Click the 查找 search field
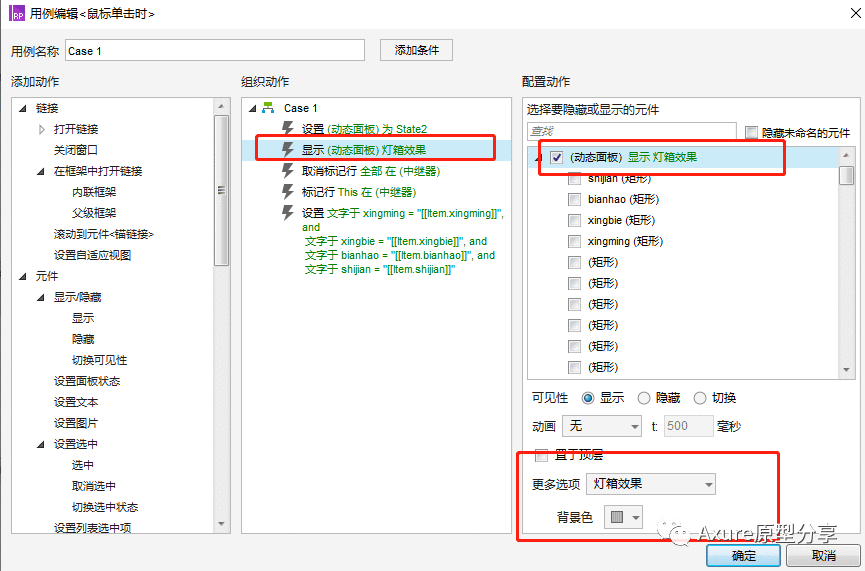Screen dimensions: 865x571 click(x=632, y=131)
